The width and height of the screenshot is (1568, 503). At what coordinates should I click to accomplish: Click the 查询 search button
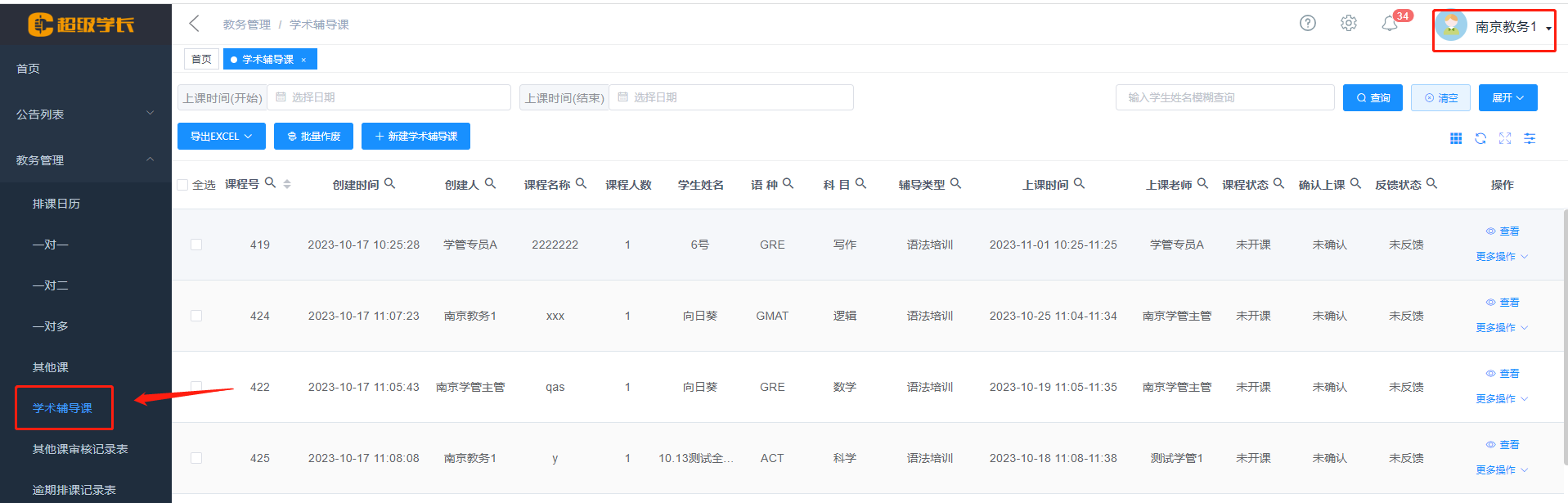coord(1373,98)
